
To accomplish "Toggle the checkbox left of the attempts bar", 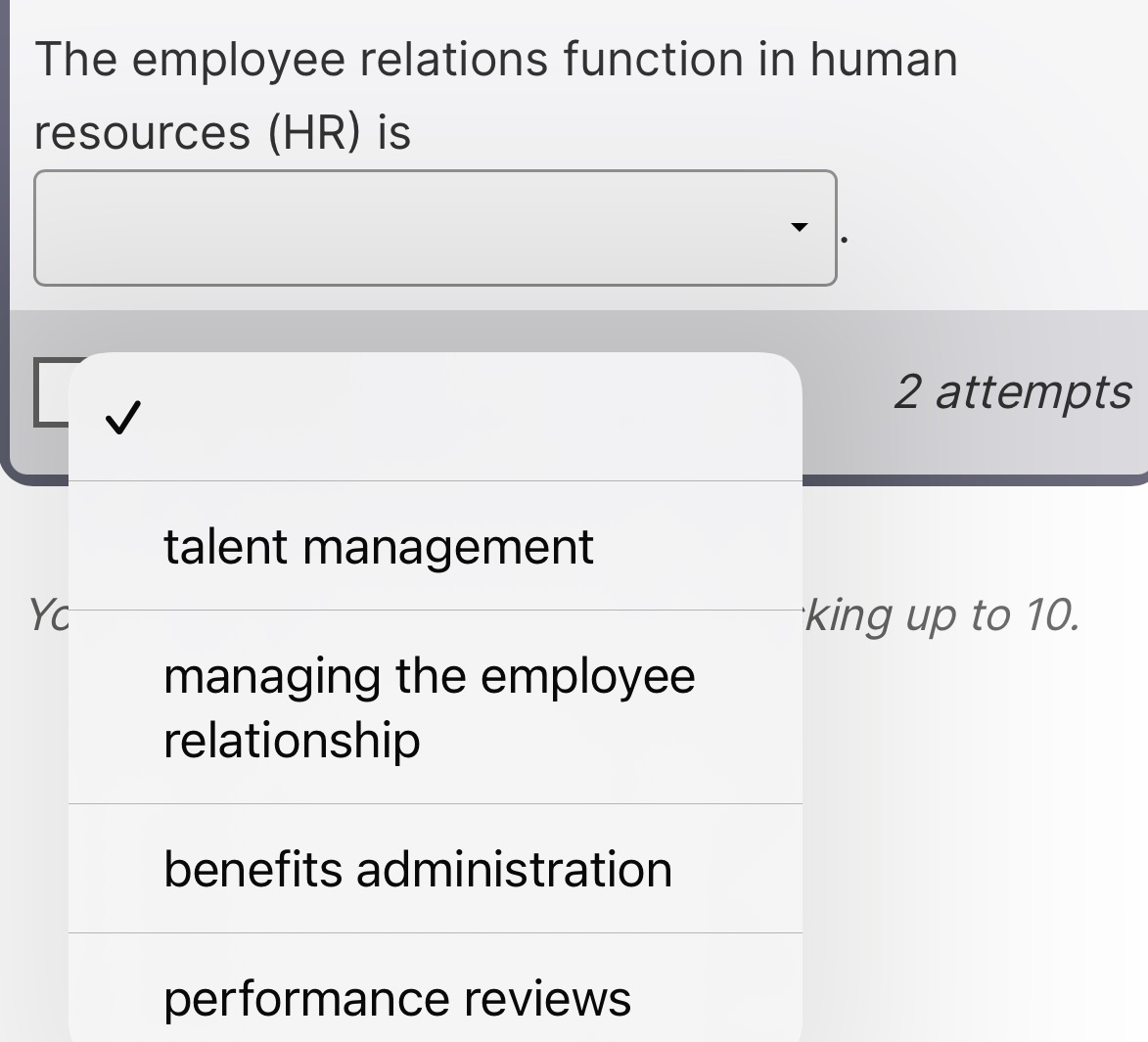I will [46, 391].
